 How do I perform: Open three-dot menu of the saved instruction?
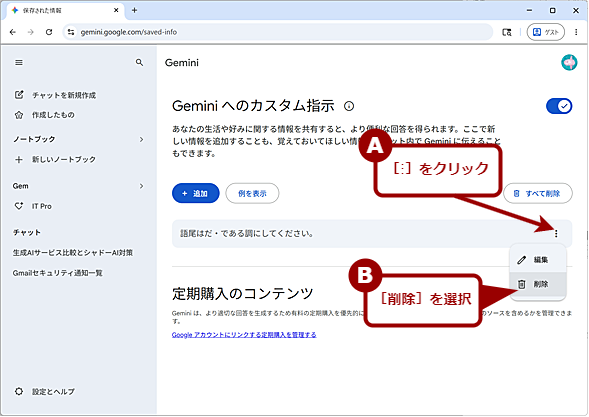pyautogui.click(x=556, y=234)
